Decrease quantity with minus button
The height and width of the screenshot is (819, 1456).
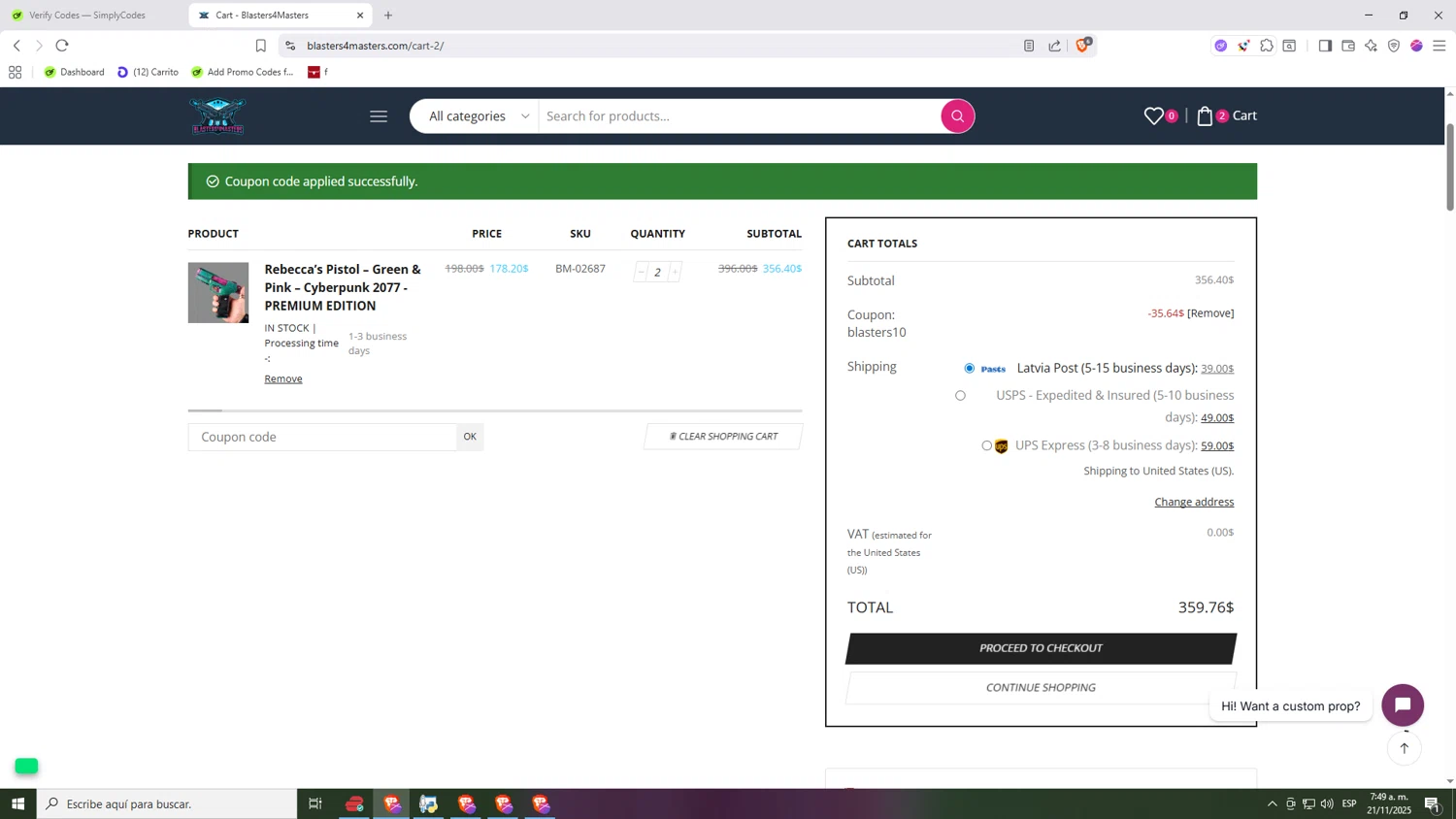pos(641,272)
